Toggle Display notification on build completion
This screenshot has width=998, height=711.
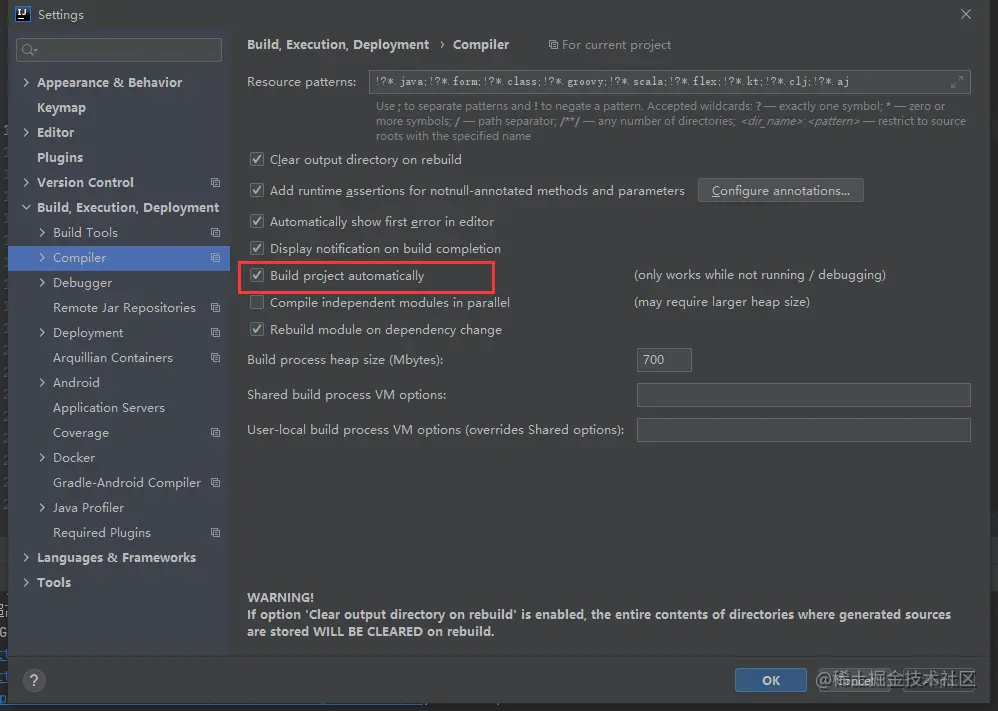(x=257, y=248)
